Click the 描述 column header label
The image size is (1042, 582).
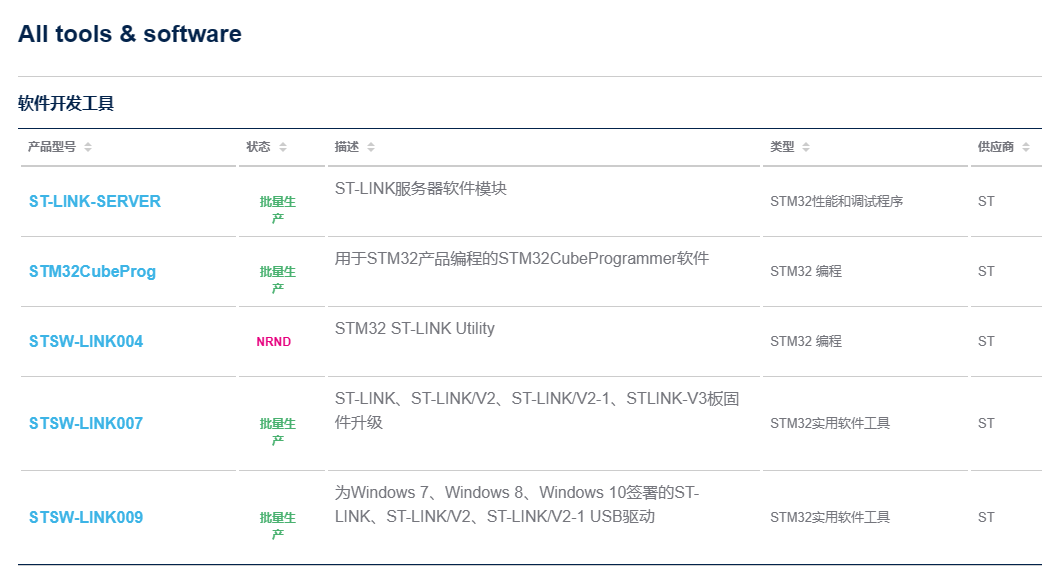(347, 147)
